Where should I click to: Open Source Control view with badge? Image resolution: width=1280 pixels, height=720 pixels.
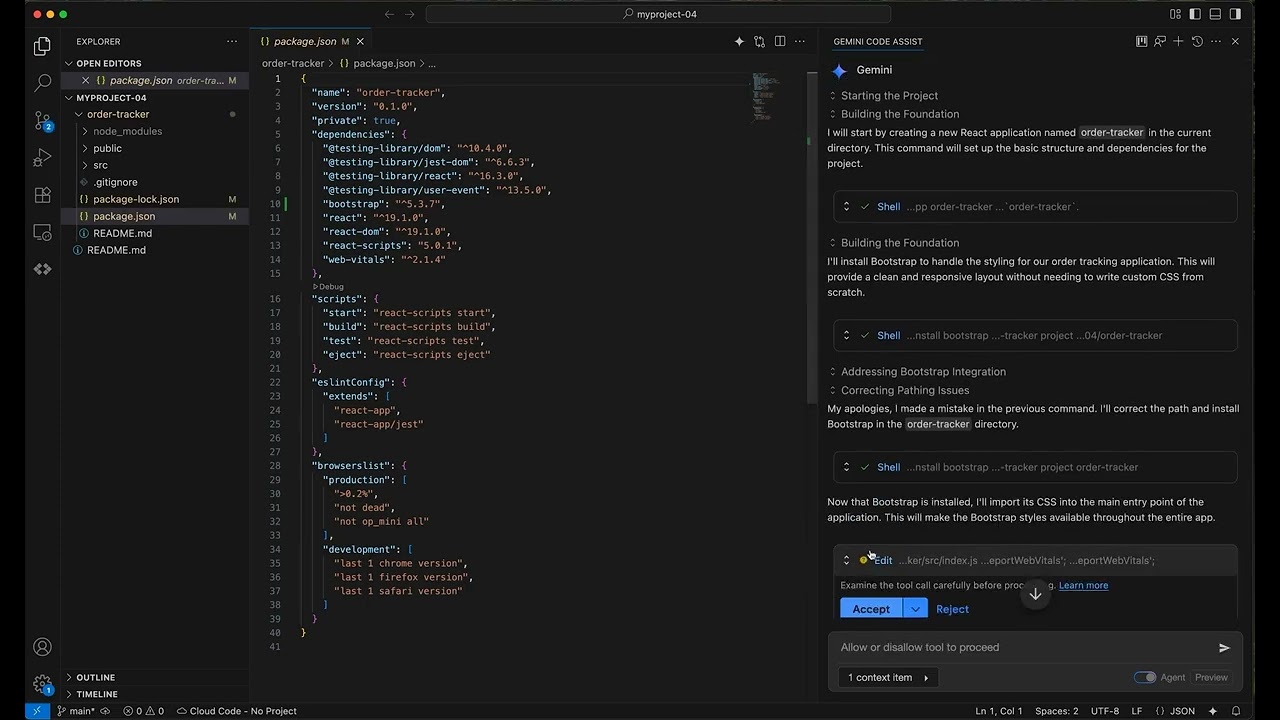click(x=42, y=121)
